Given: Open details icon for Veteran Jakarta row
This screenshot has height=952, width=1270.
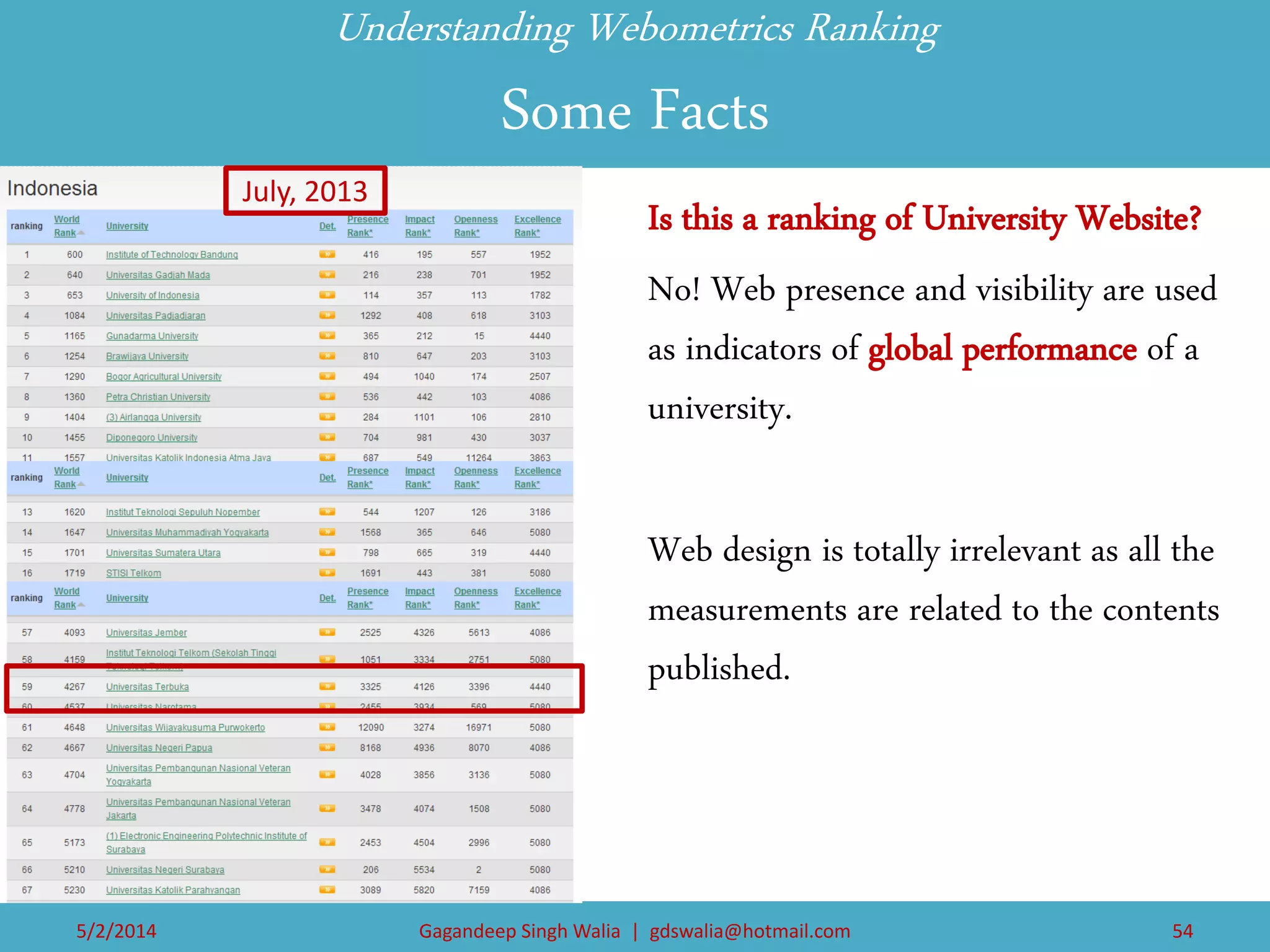Looking at the screenshot, I should point(327,808).
